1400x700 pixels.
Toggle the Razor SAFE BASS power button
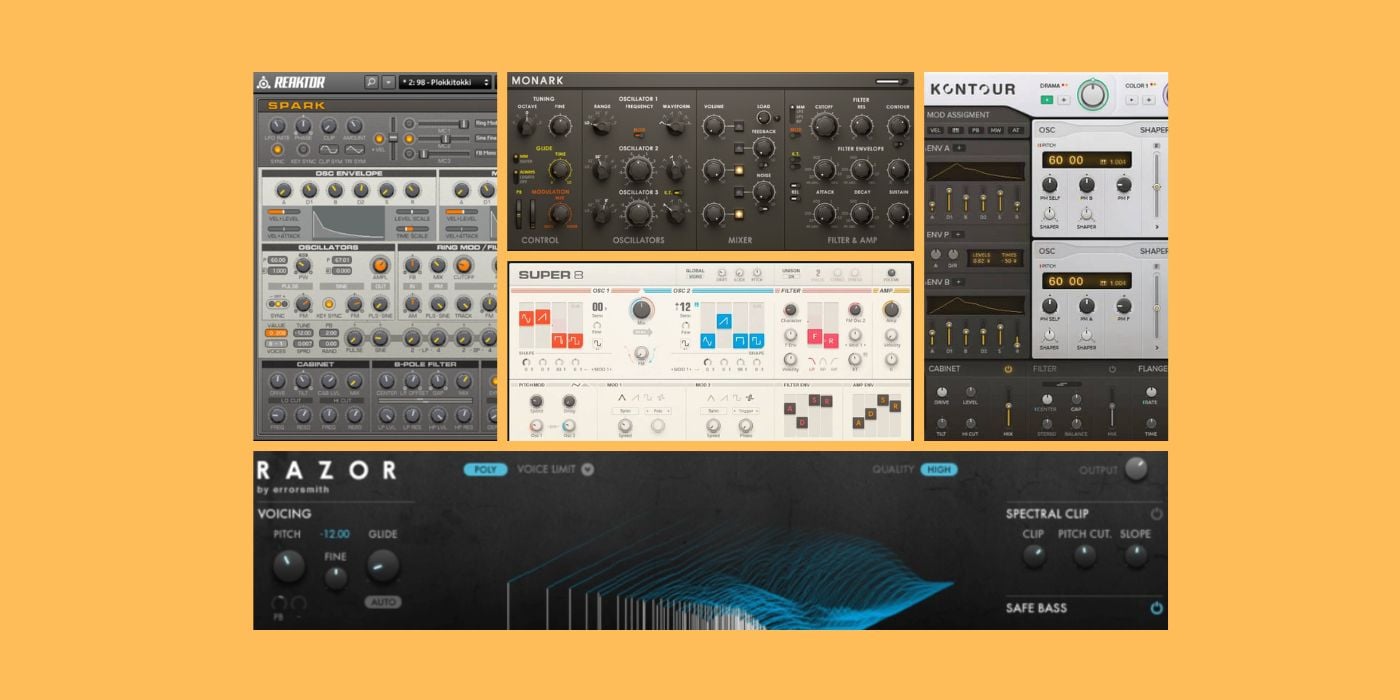1157,607
